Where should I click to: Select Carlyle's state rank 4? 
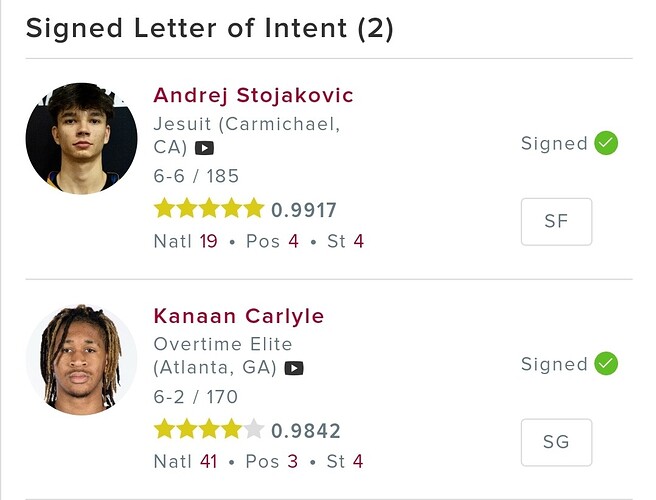[358, 462]
